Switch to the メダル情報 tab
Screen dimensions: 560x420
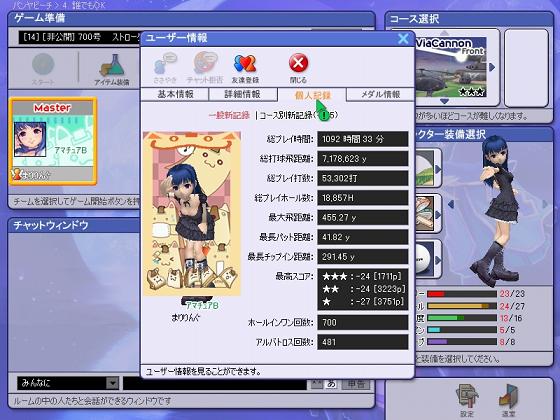380,94
